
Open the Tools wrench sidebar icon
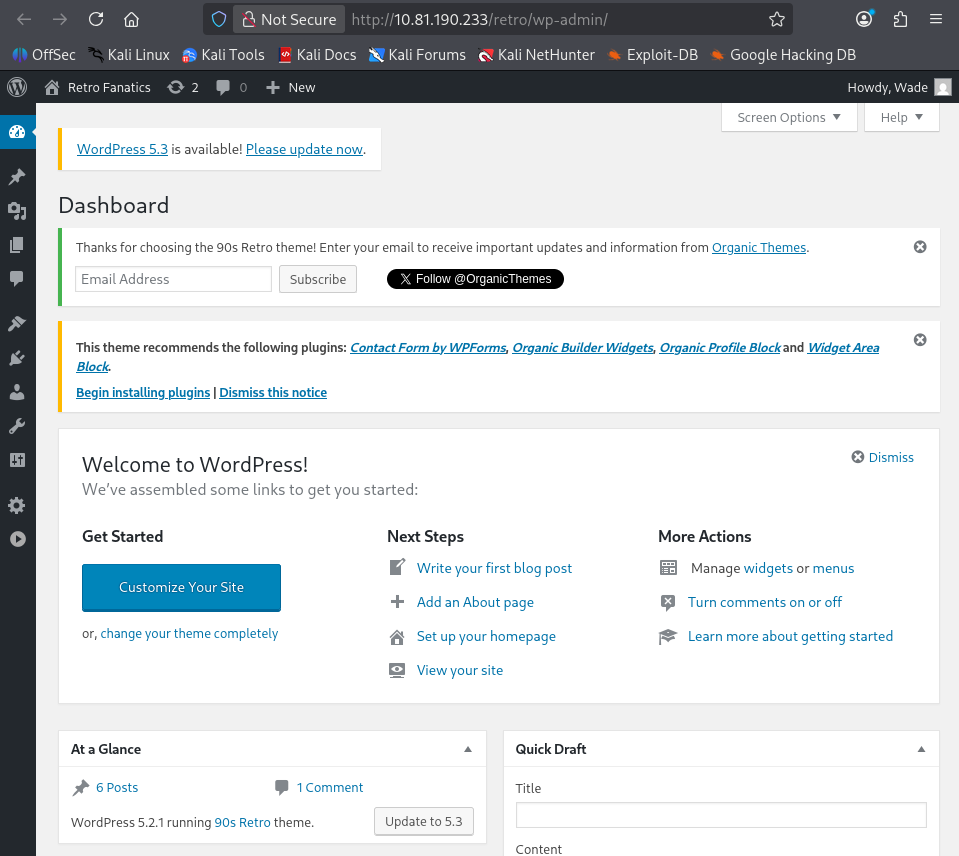point(17,426)
